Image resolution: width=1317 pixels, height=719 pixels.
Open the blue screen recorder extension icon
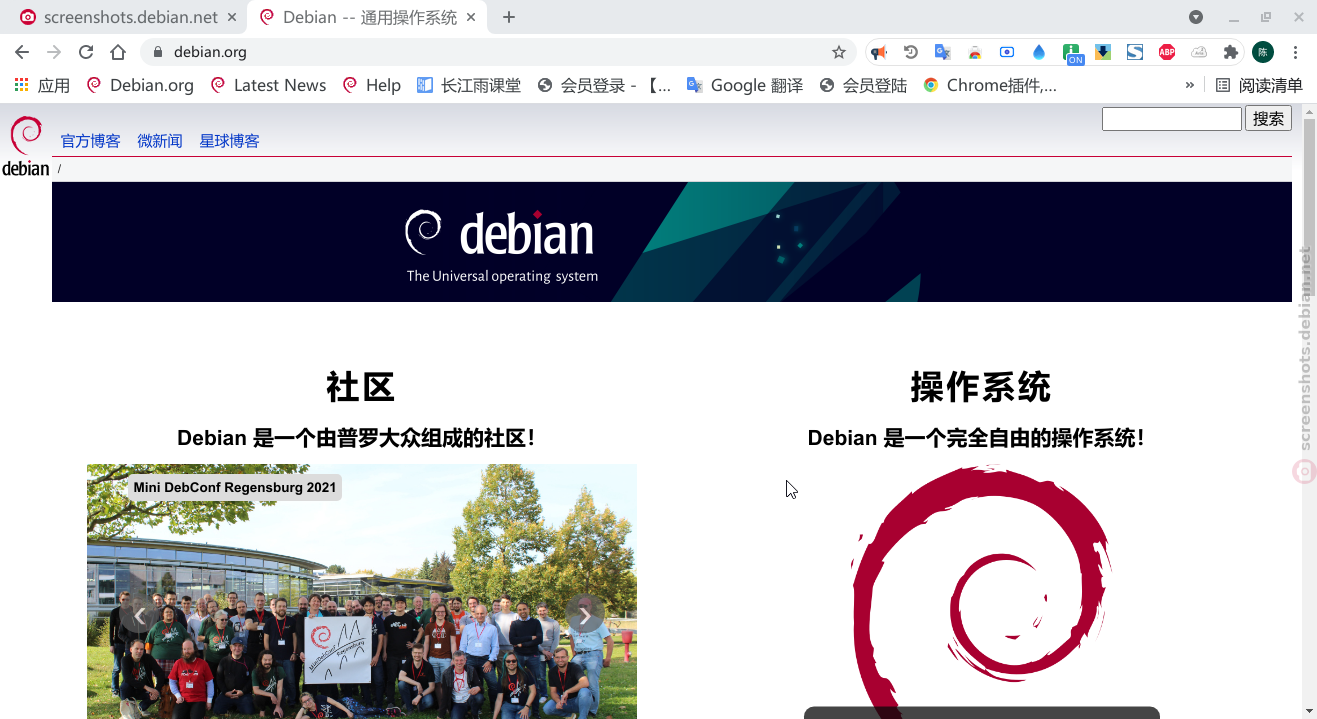1007,52
